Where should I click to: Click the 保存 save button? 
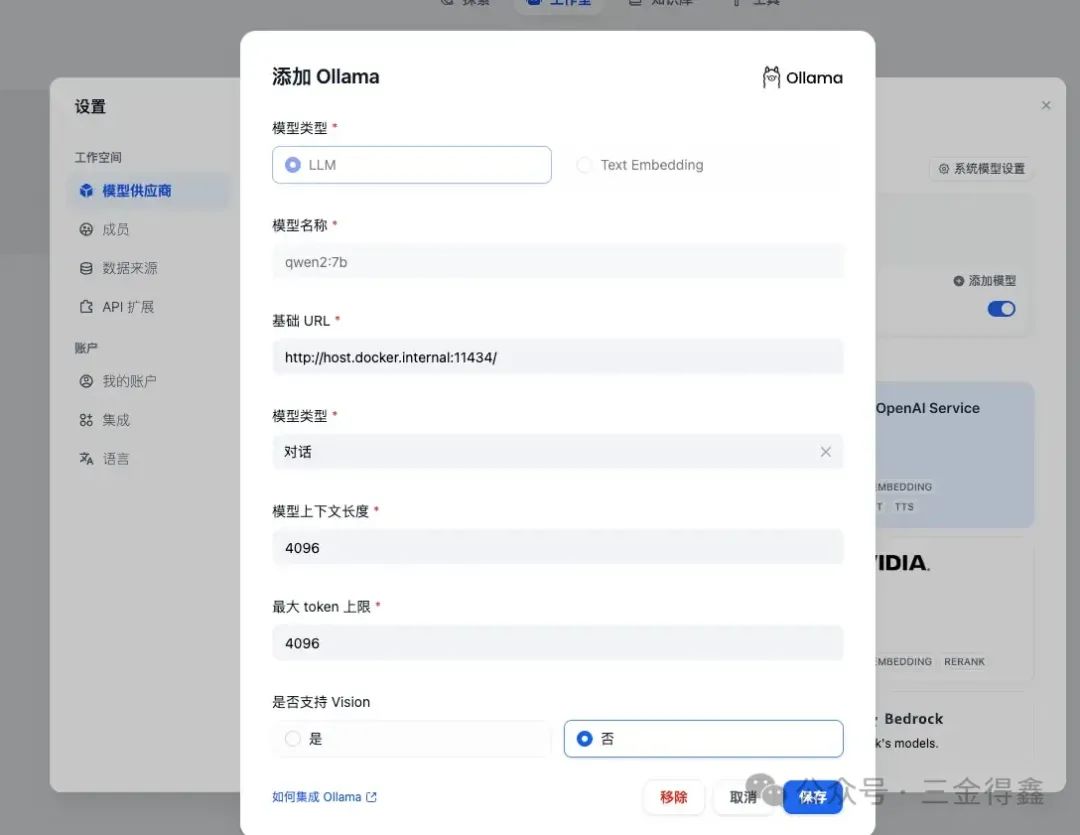[x=812, y=797]
